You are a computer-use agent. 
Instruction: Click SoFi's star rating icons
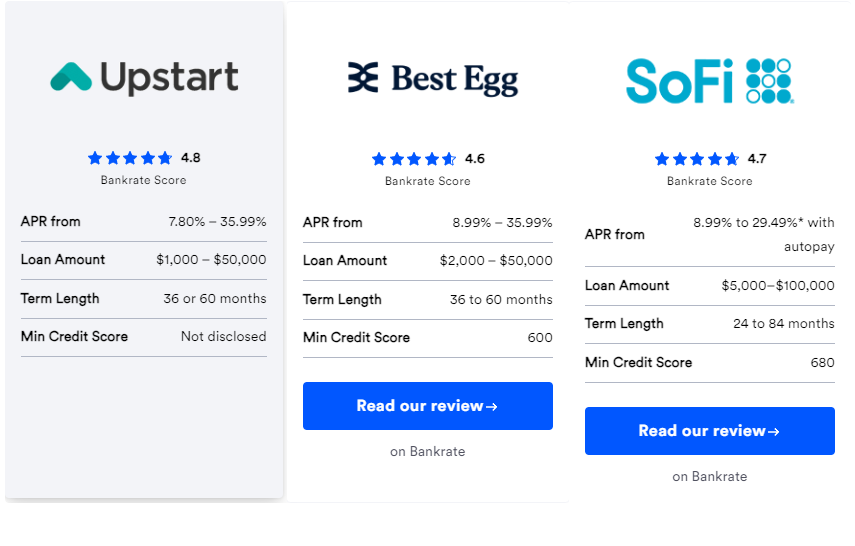[x=697, y=159]
